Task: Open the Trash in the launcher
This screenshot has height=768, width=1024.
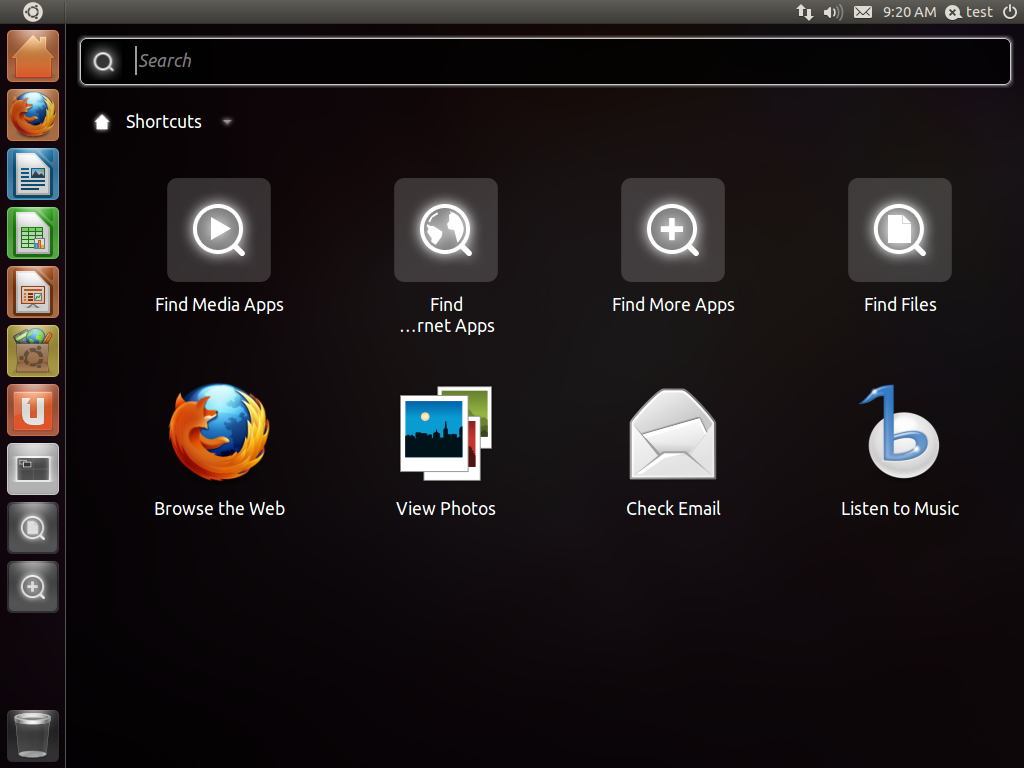Action: [33, 736]
